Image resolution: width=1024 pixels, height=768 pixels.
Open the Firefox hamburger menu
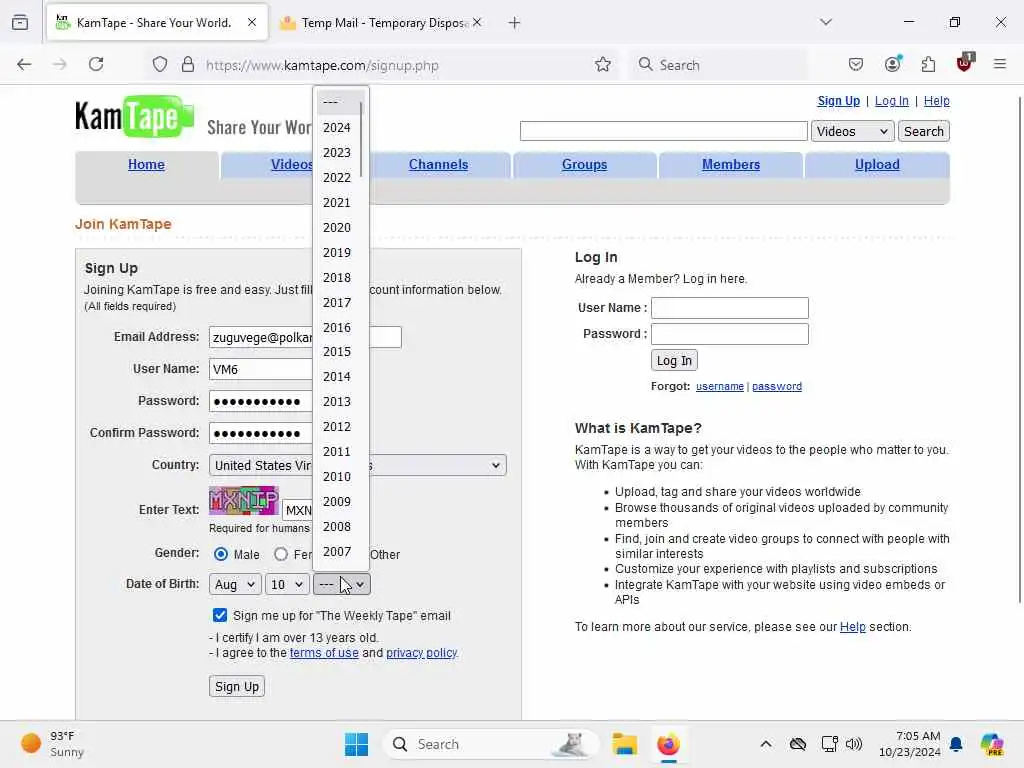tap(999, 64)
